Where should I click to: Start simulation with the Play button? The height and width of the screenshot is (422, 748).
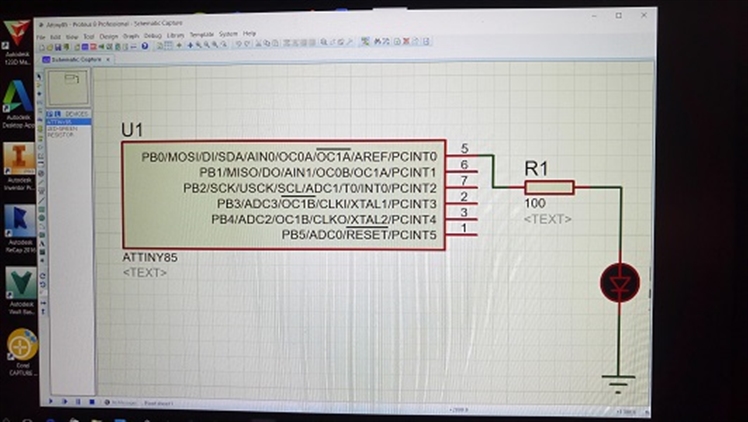coord(51,402)
